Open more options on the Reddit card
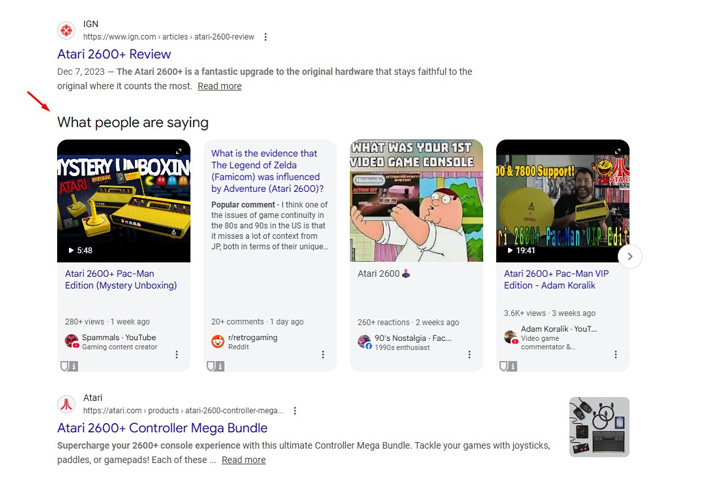The height and width of the screenshot is (481, 720). [x=323, y=354]
